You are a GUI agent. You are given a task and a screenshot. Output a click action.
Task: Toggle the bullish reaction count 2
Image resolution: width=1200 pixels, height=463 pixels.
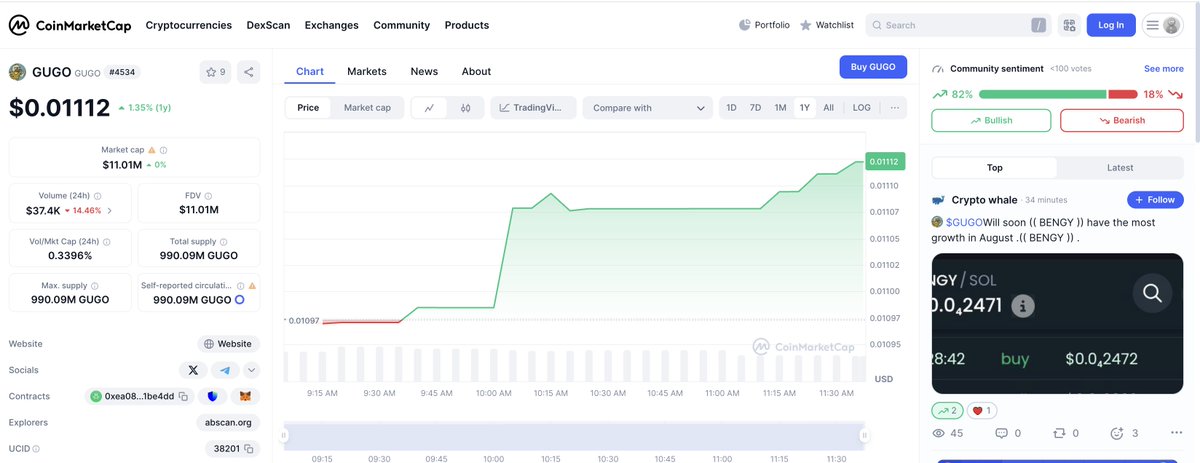(x=946, y=410)
